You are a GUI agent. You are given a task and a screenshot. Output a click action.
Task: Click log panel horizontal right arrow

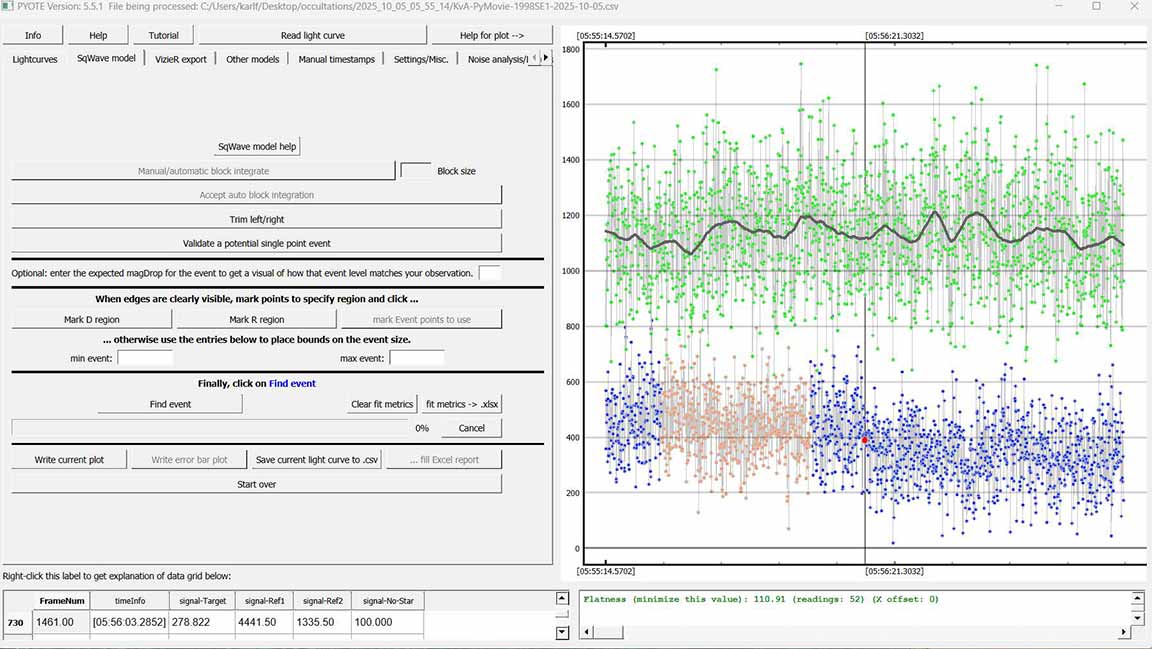[1123, 632]
